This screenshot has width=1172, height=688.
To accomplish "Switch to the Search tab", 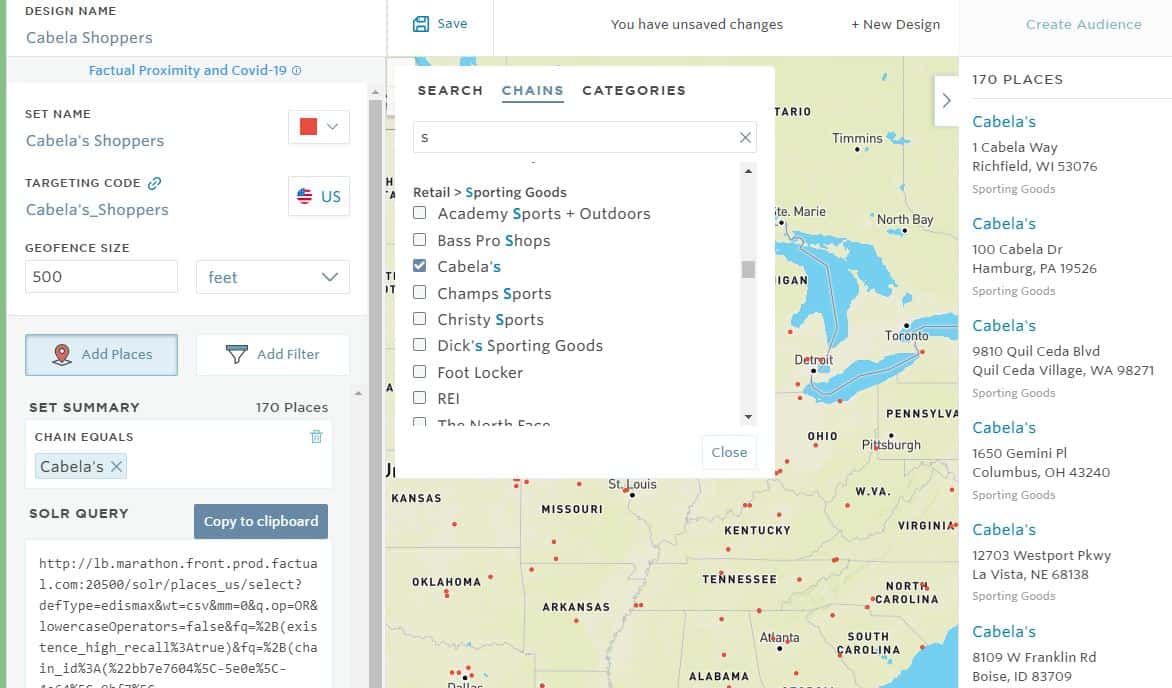I will click(x=450, y=90).
